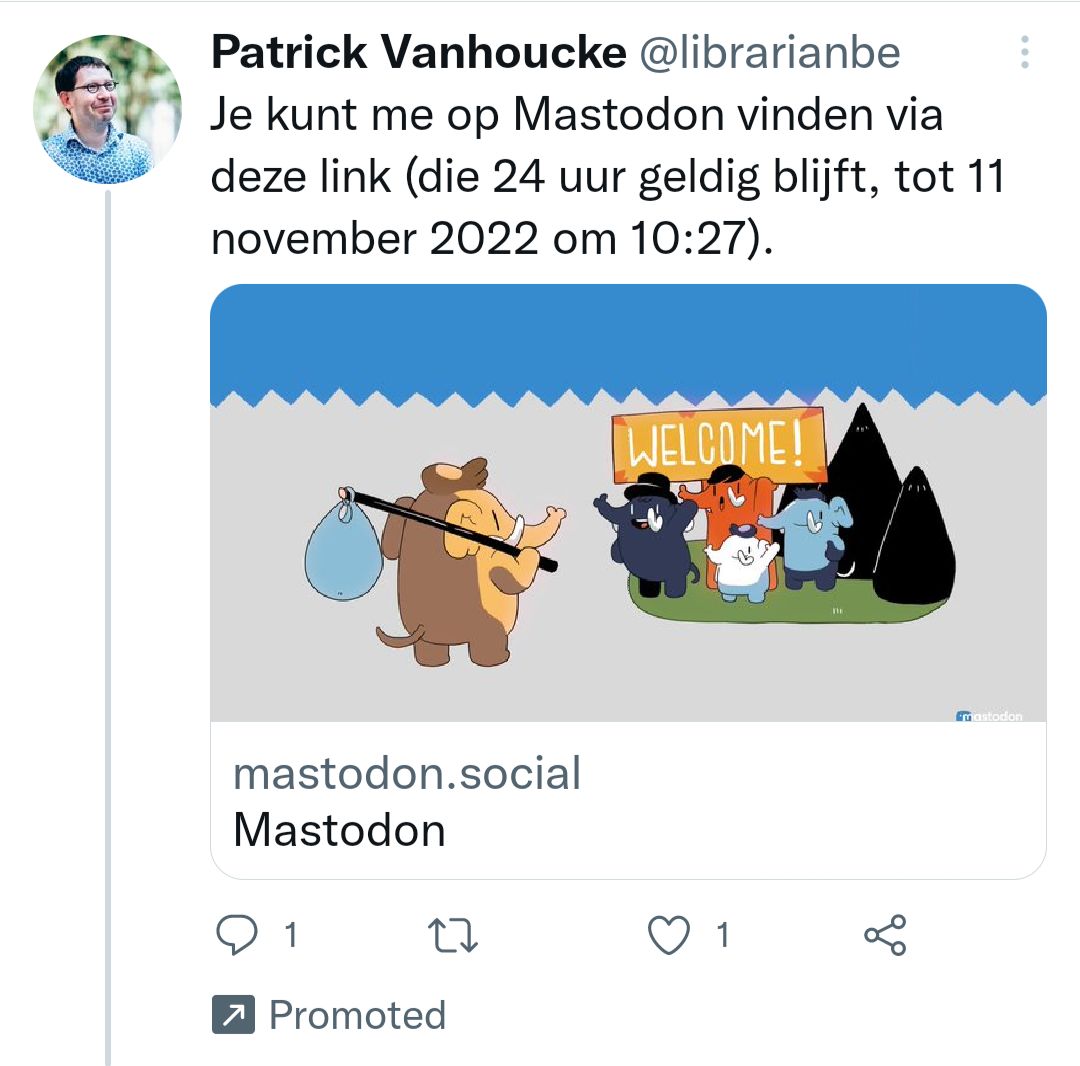The image size is (1080, 1066).
Task: Open Patrick Vanhoucke's profile picture
Action: click(107, 110)
